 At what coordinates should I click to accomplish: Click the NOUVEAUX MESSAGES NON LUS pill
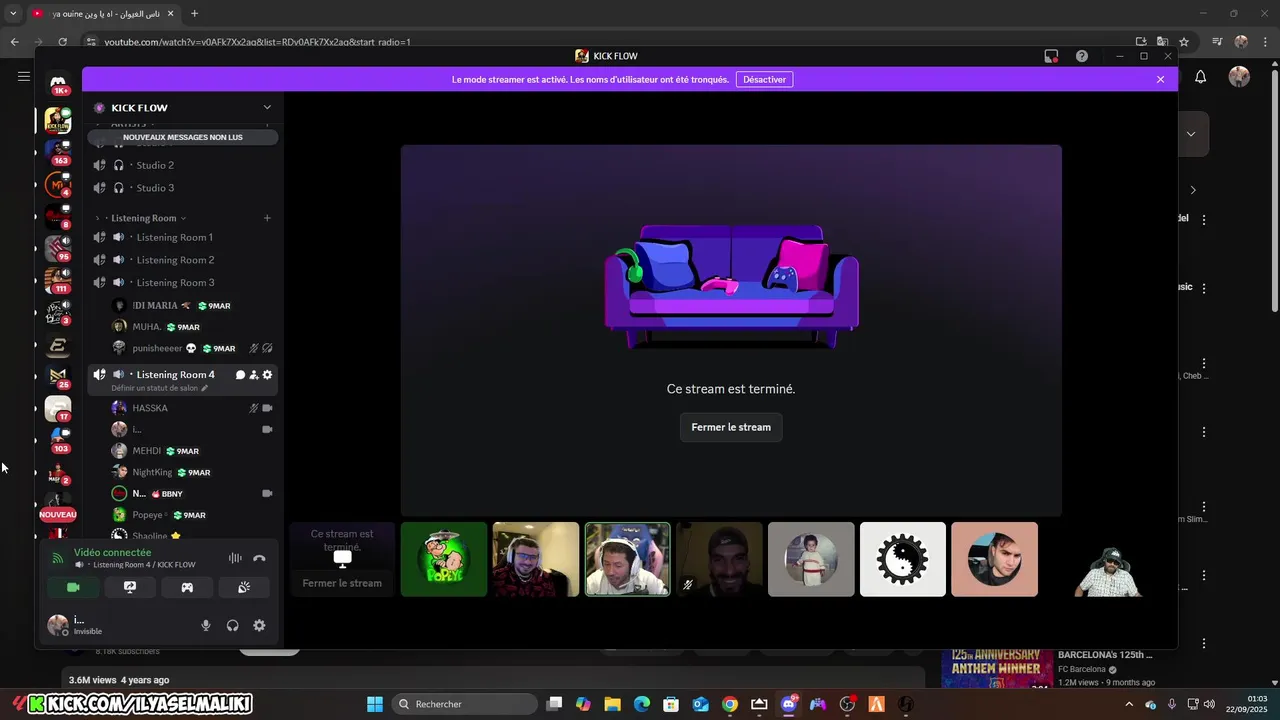[x=183, y=137]
